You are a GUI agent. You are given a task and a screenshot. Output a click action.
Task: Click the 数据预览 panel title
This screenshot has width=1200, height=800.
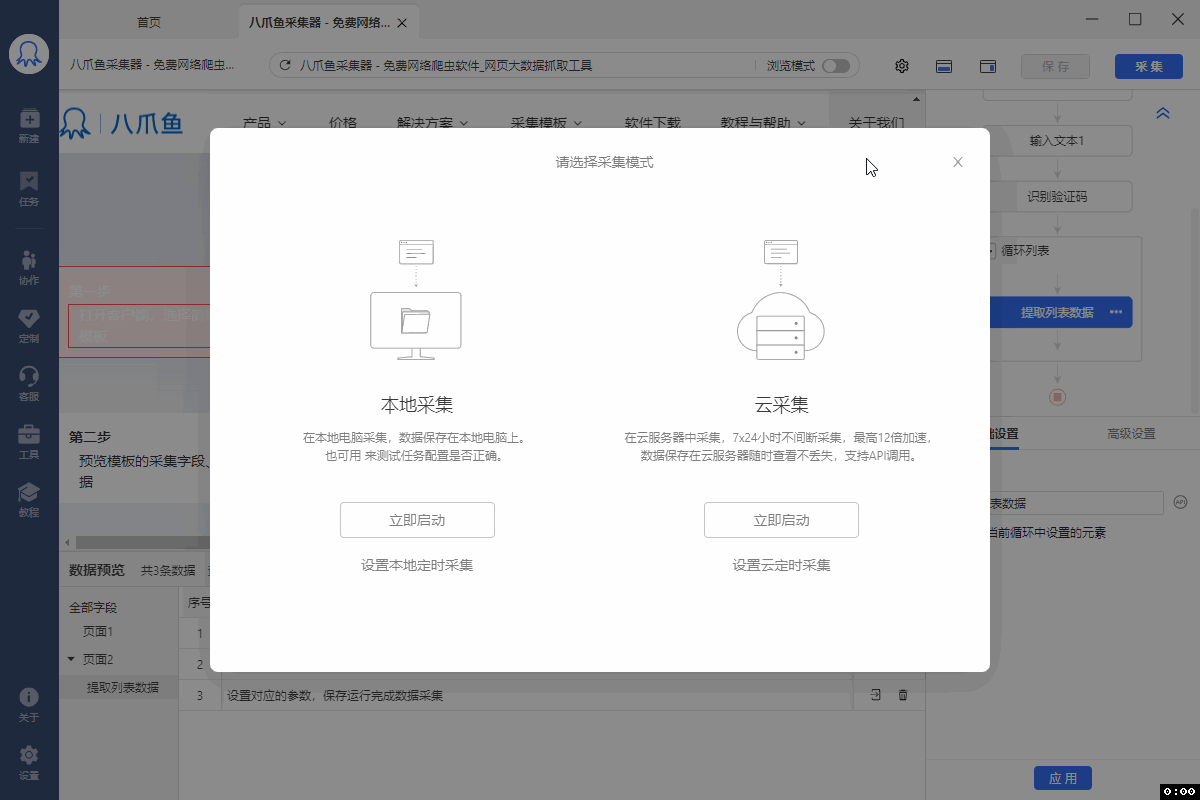pyautogui.click(x=97, y=570)
